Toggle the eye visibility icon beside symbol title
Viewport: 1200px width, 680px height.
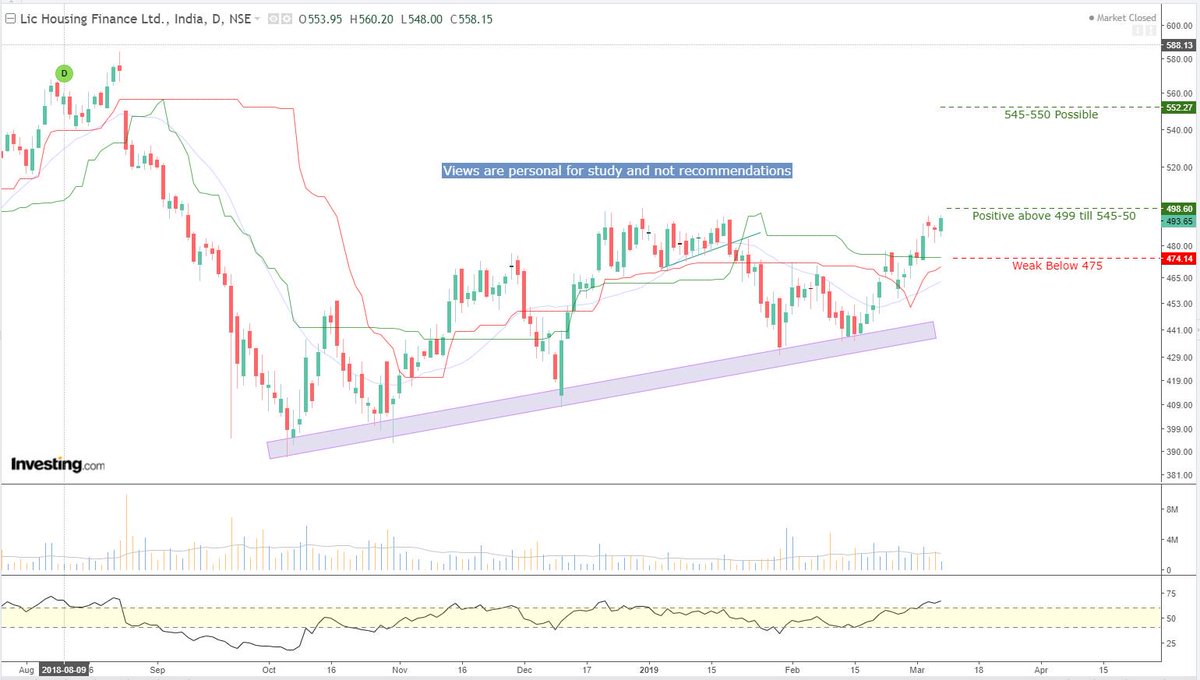tap(274, 19)
